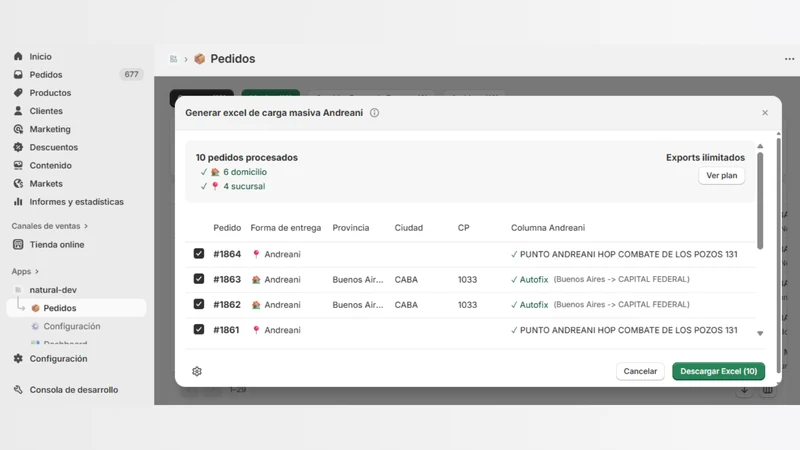
Task: Expand Canales de ventas section
Action: [x=49, y=226]
